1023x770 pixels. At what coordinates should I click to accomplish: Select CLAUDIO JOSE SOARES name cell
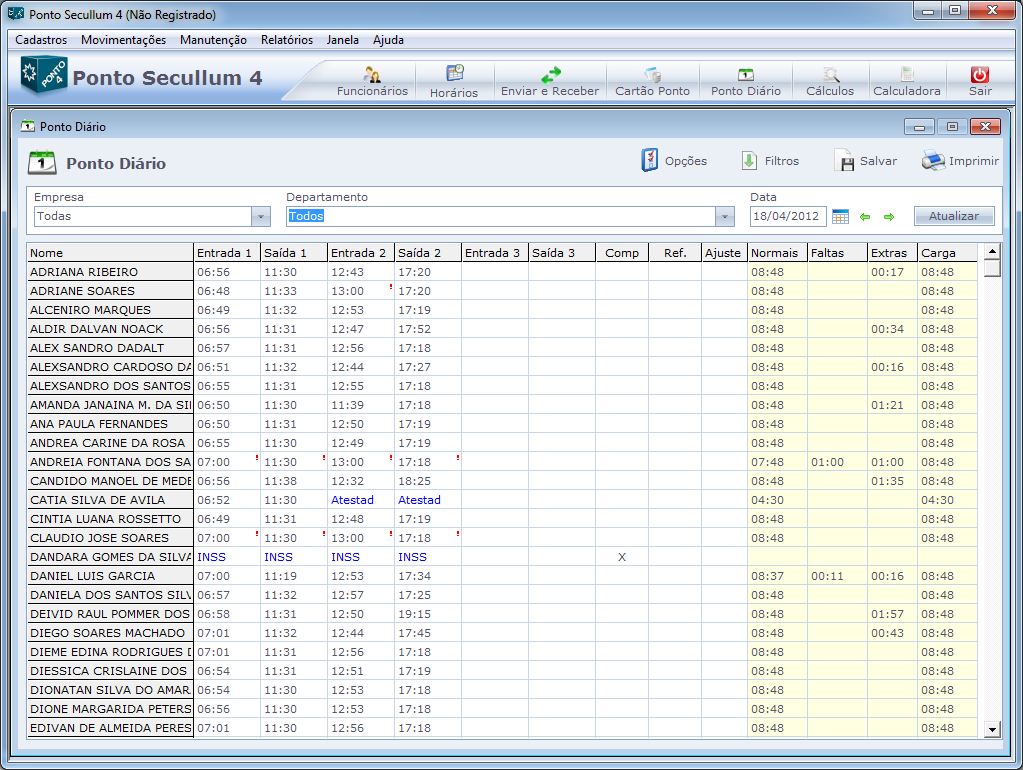pos(110,538)
